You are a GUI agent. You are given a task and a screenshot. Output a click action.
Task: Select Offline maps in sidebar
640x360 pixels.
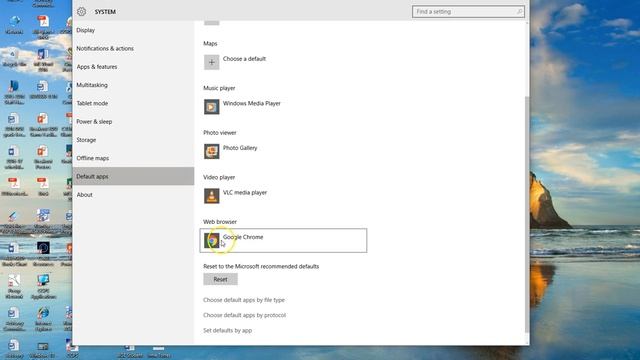tap(93, 158)
